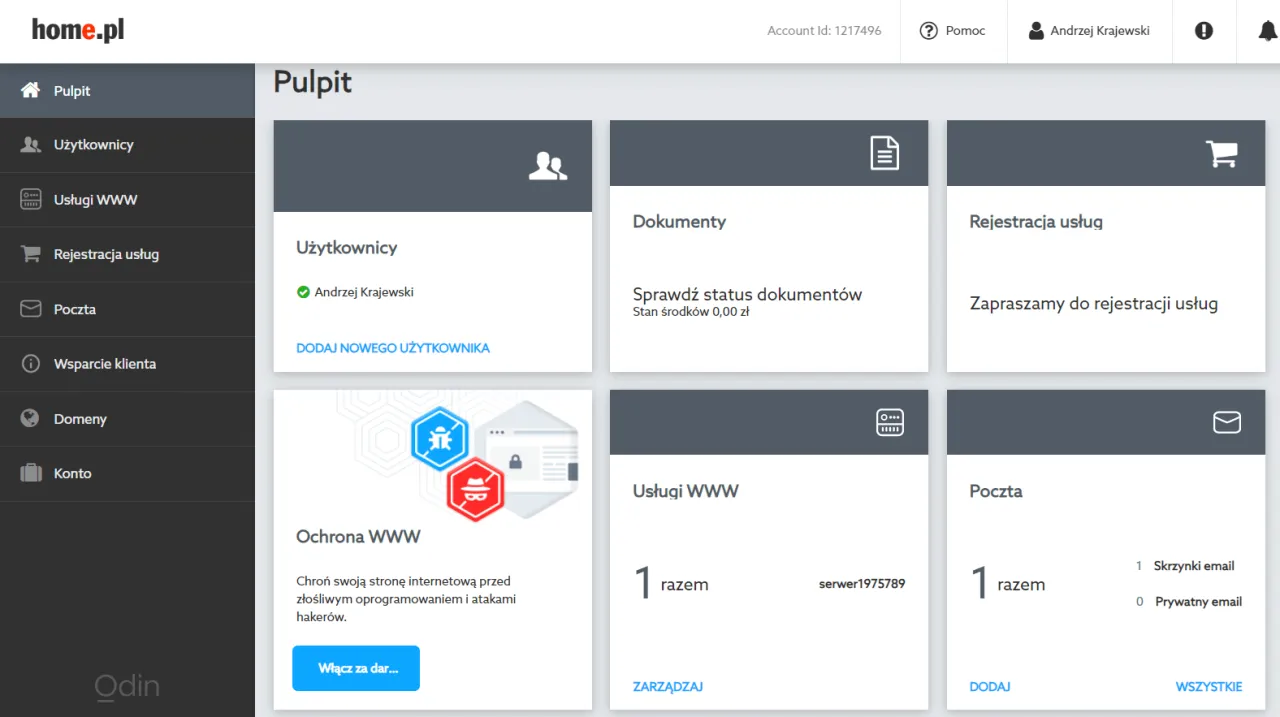The height and width of the screenshot is (717, 1280).
Task: Open Wsparcie klienta sidebar item
Action: (x=104, y=364)
